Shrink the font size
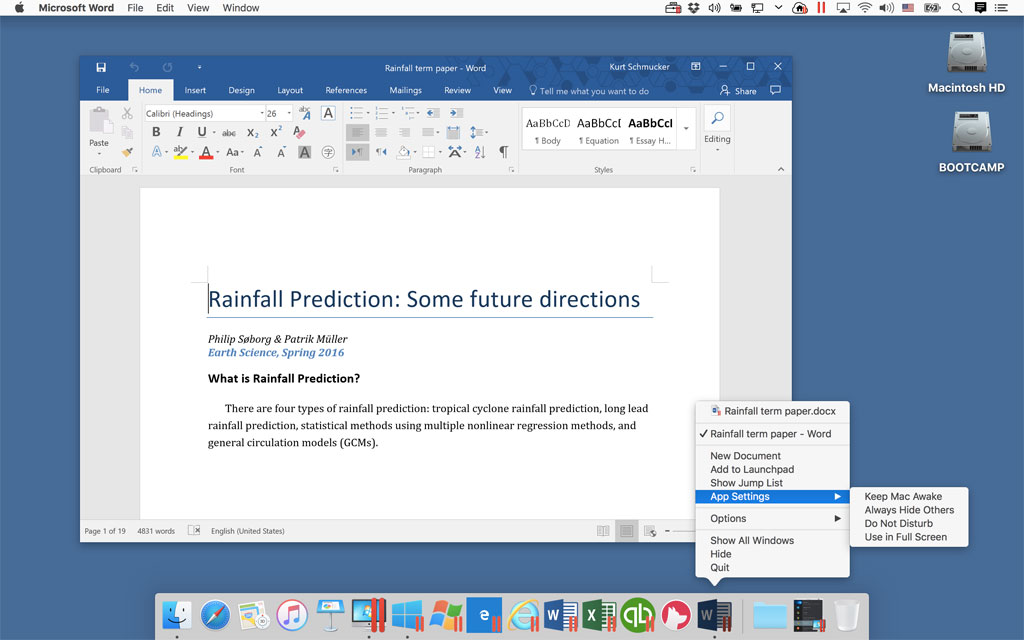Viewport: 1024px width, 640px height. tap(281, 152)
